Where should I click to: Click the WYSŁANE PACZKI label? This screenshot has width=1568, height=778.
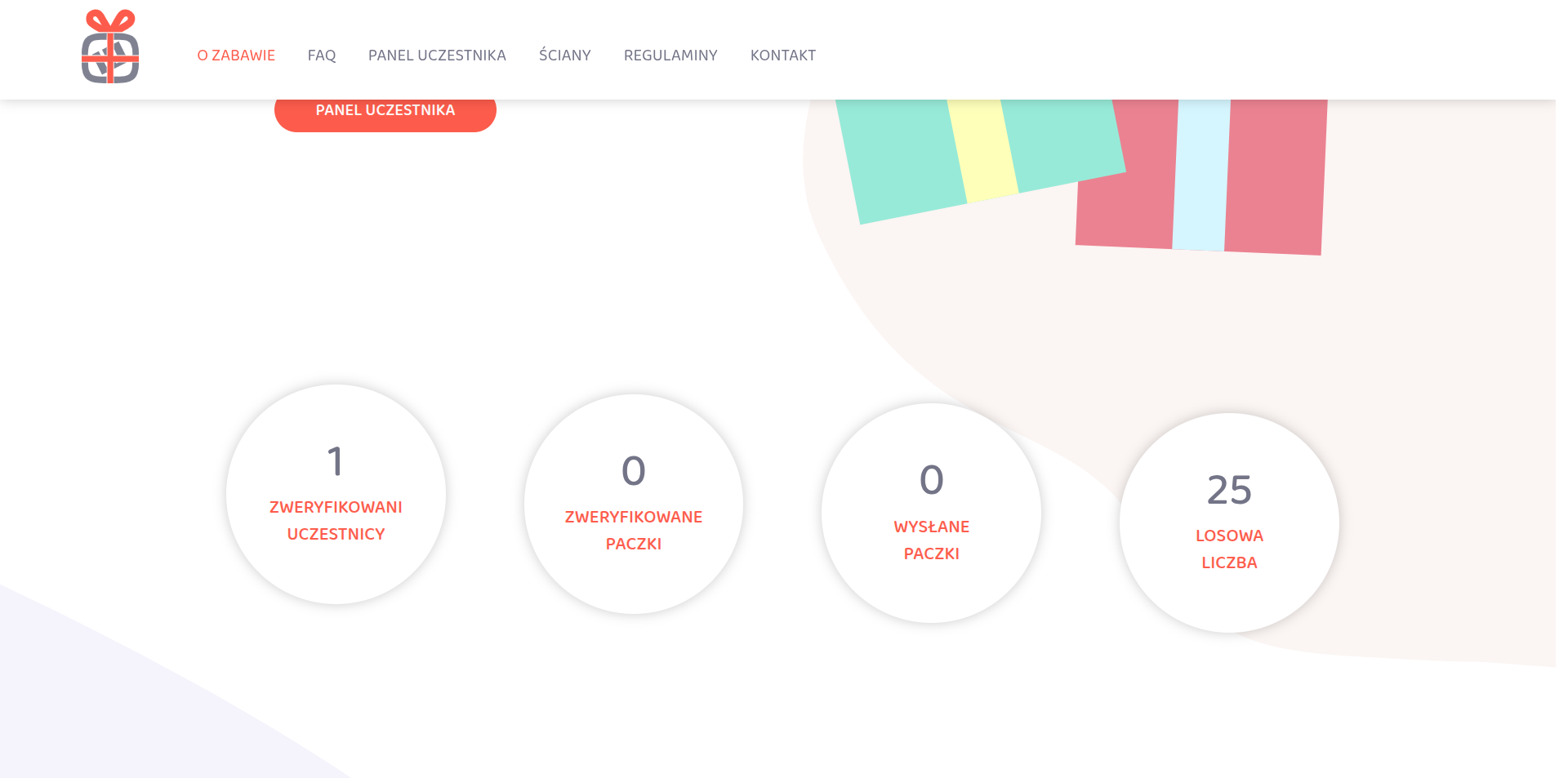tap(932, 540)
